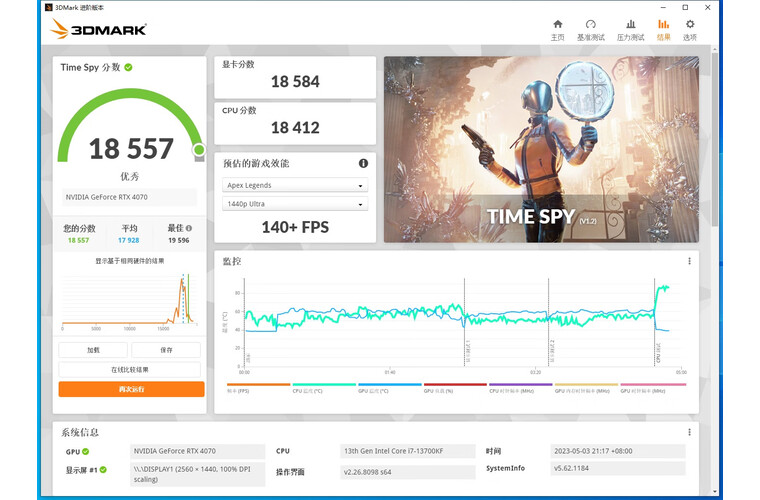Switch to the 结果 results tab
Image resolution: width=760 pixels, height=500 pixels.
coord(663,29)
